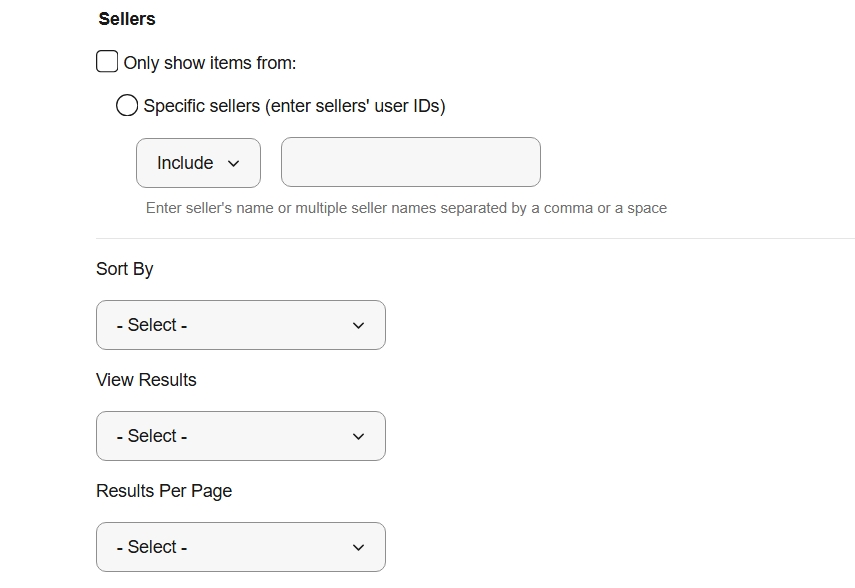Click the "Include" text inside the seller dropdown
855x588 pixels.
(x=185, y=163)
